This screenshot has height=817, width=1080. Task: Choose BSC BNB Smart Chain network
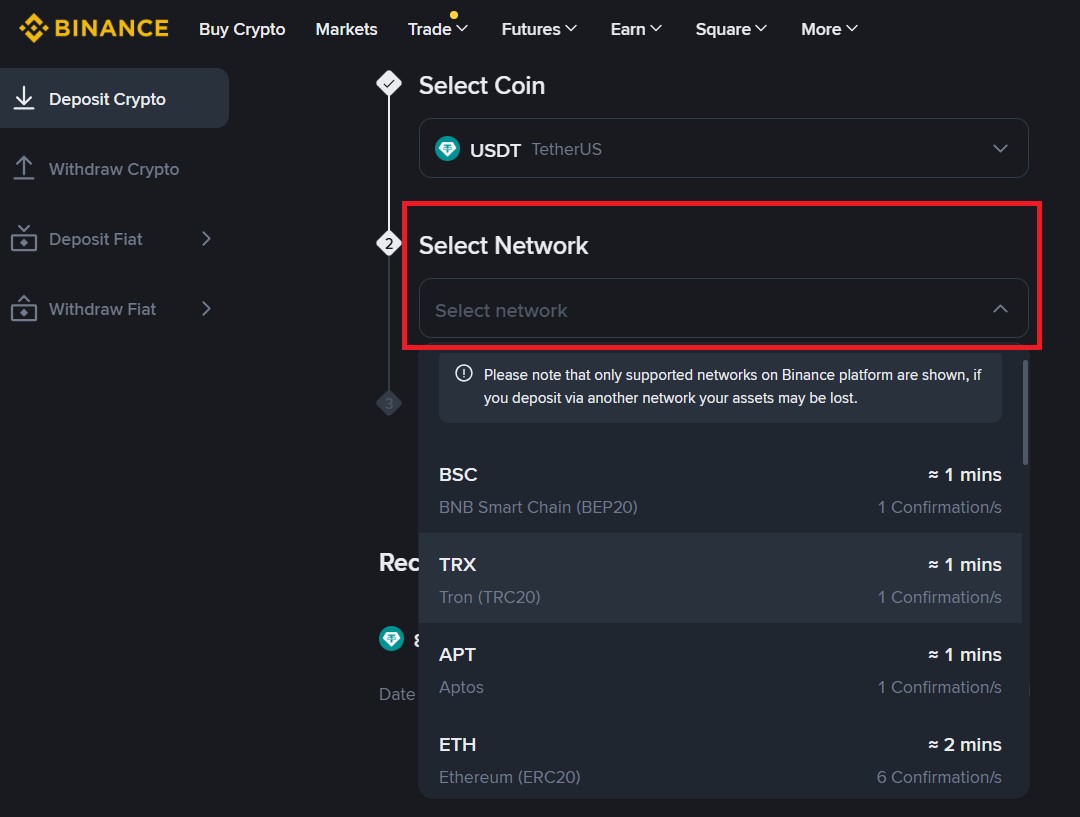tap(720, 490)
